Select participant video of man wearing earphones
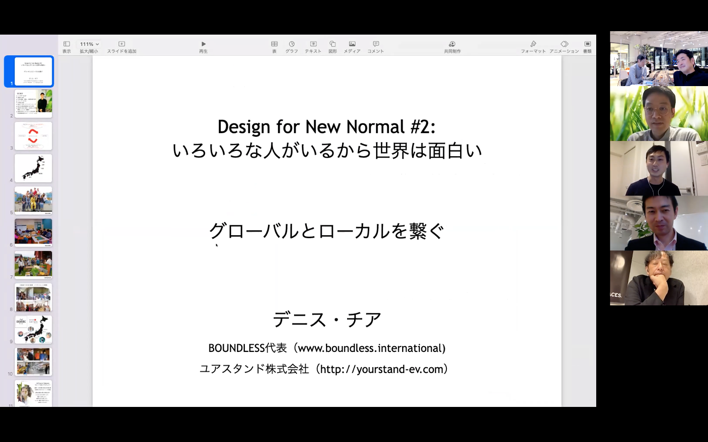 [659, 168]
